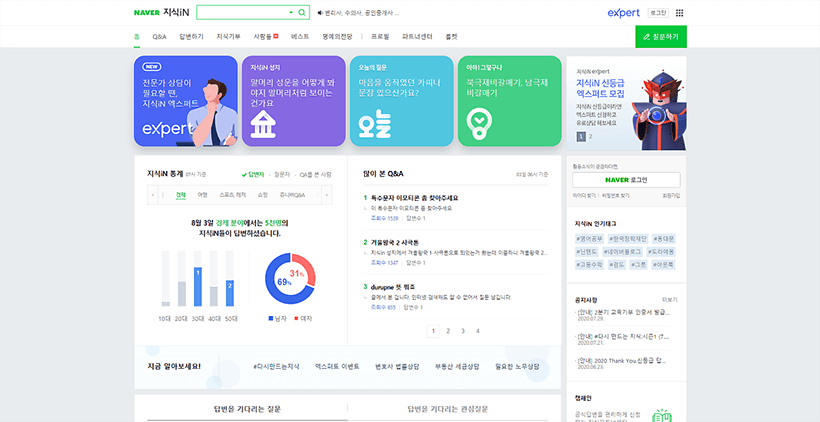Click the 30대 bar in the age chart
The image size is (820, 422).
(x=198, y=286)
